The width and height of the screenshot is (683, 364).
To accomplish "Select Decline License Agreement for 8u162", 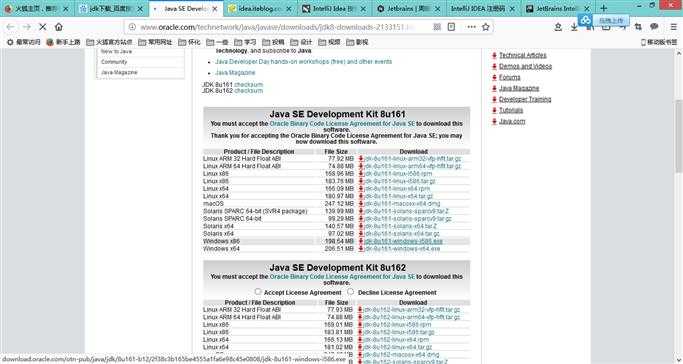I will click(x=351, y=292).
